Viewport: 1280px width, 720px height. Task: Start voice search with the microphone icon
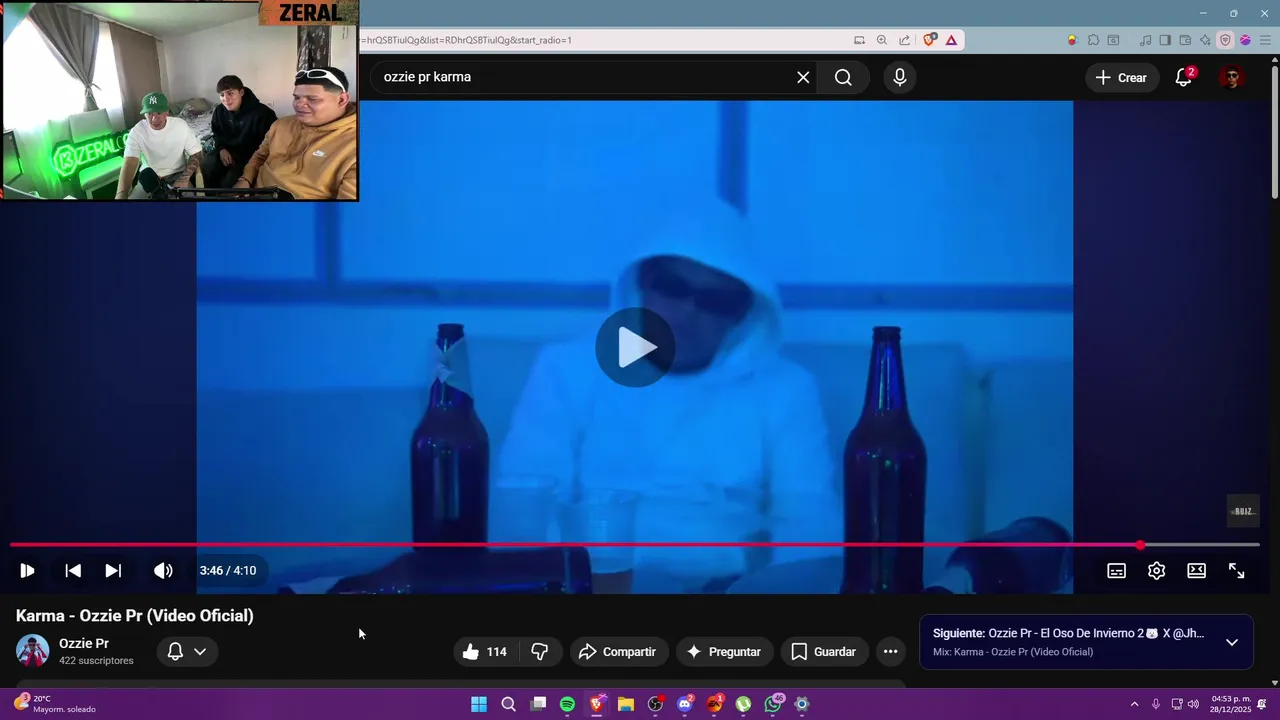coord(900,77)
